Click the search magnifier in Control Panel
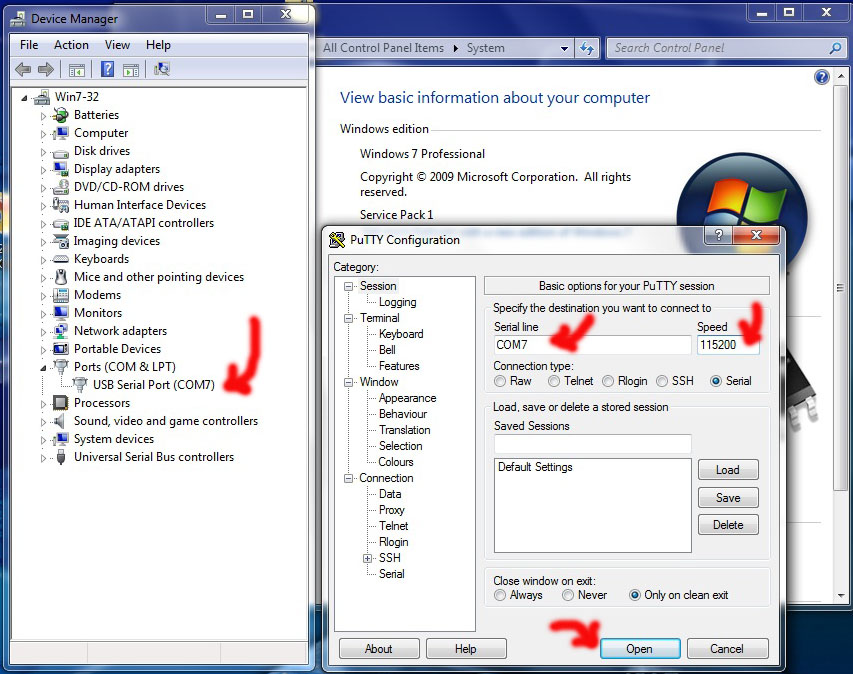Screen dimensions: 853x674 tap(835, 48)
